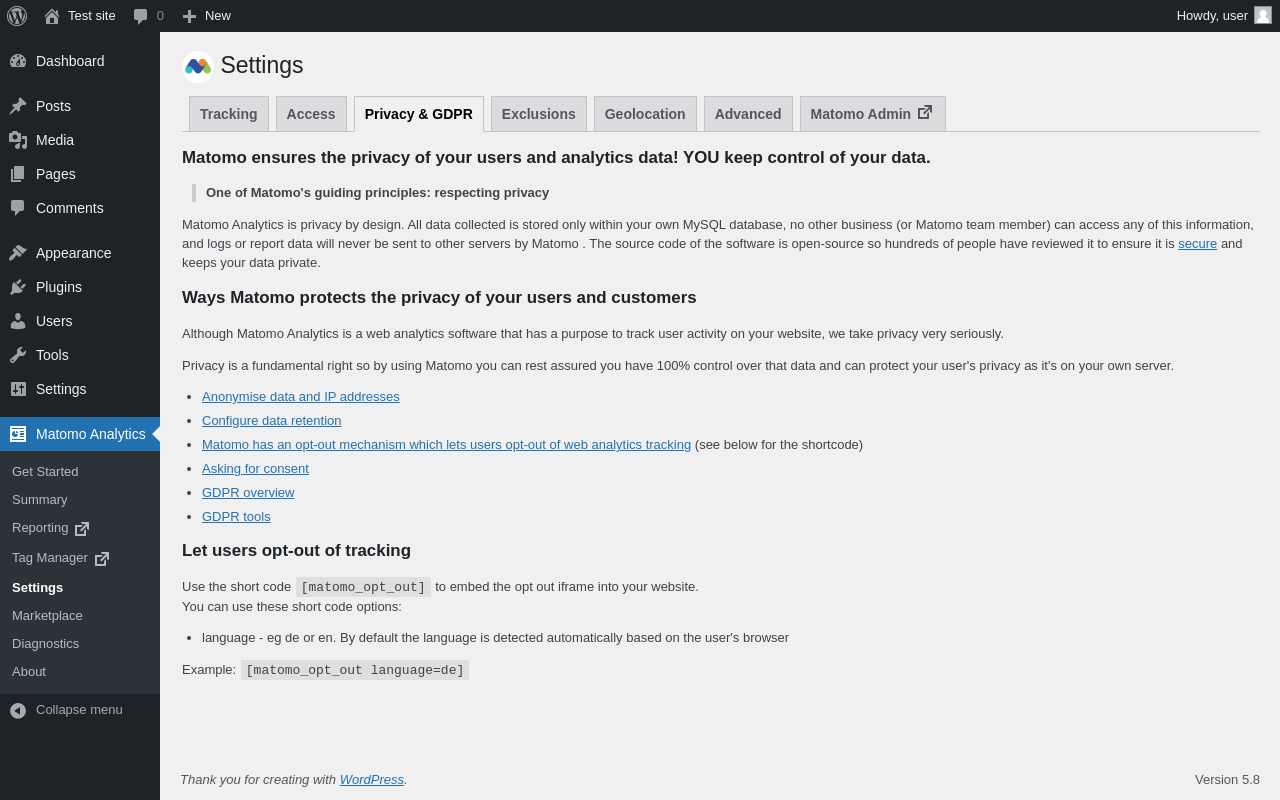1280x800 pixels.
Task: Switch to the Geolocation tab
Action: click(645, 114)
